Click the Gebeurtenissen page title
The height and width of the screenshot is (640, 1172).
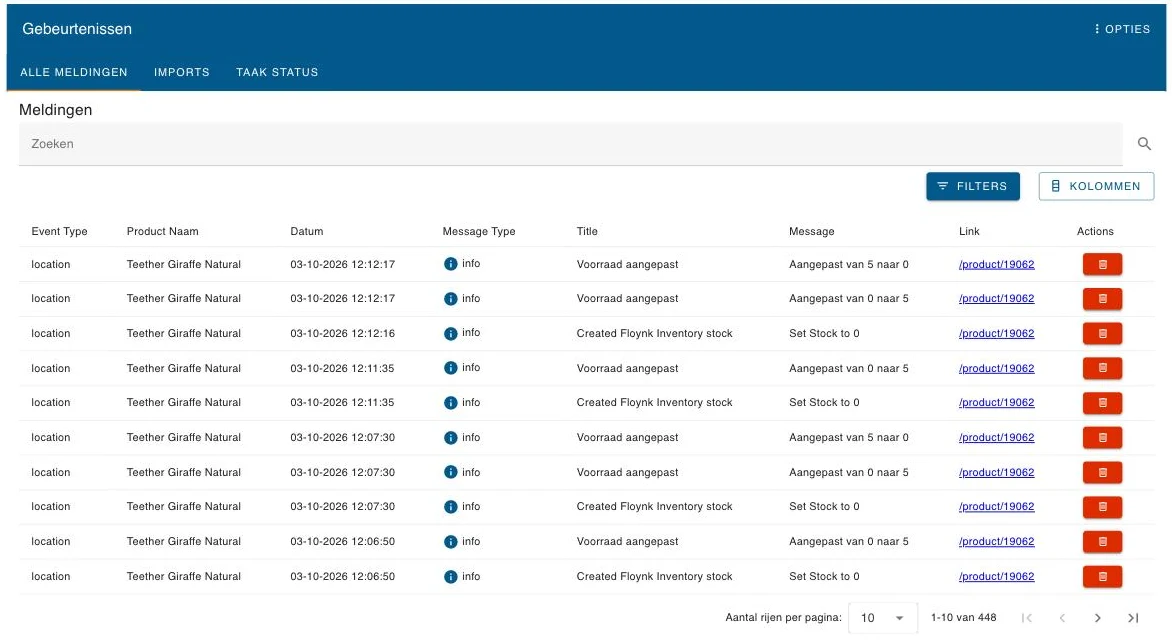click(77, 29)
